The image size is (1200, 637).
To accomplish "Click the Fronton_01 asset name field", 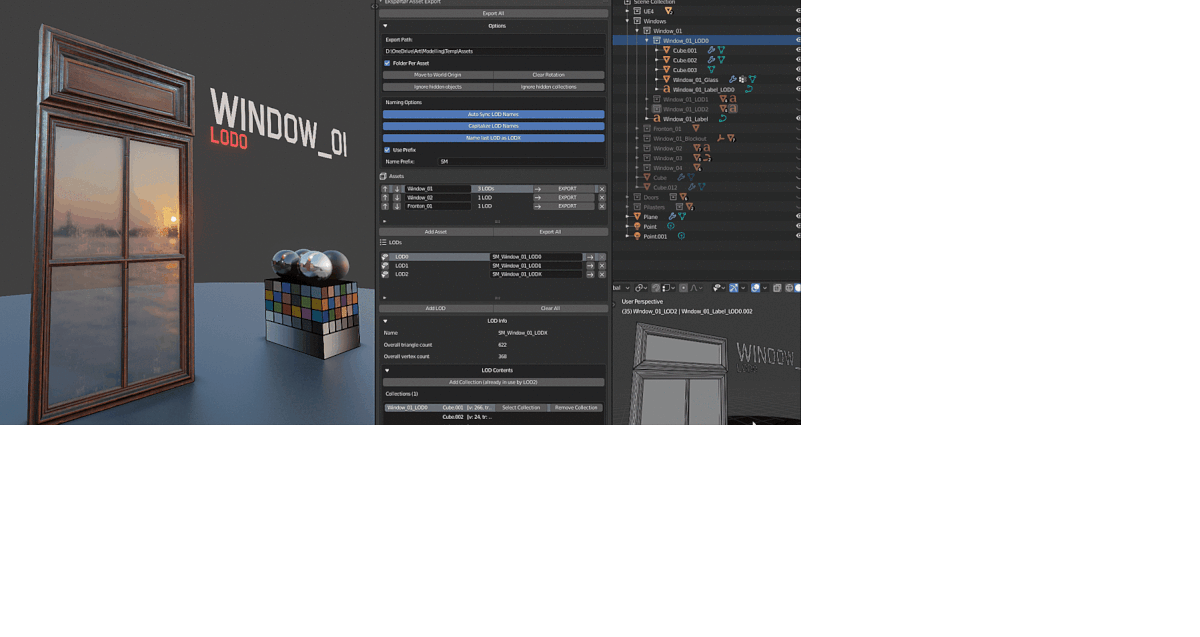I will pos(438,206).
